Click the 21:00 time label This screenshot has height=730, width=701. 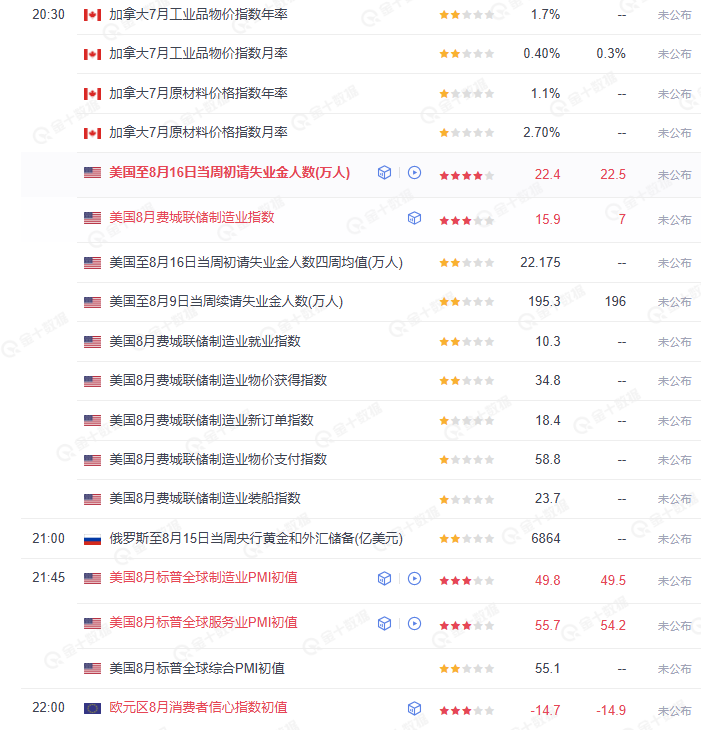[x=48, y=539]
